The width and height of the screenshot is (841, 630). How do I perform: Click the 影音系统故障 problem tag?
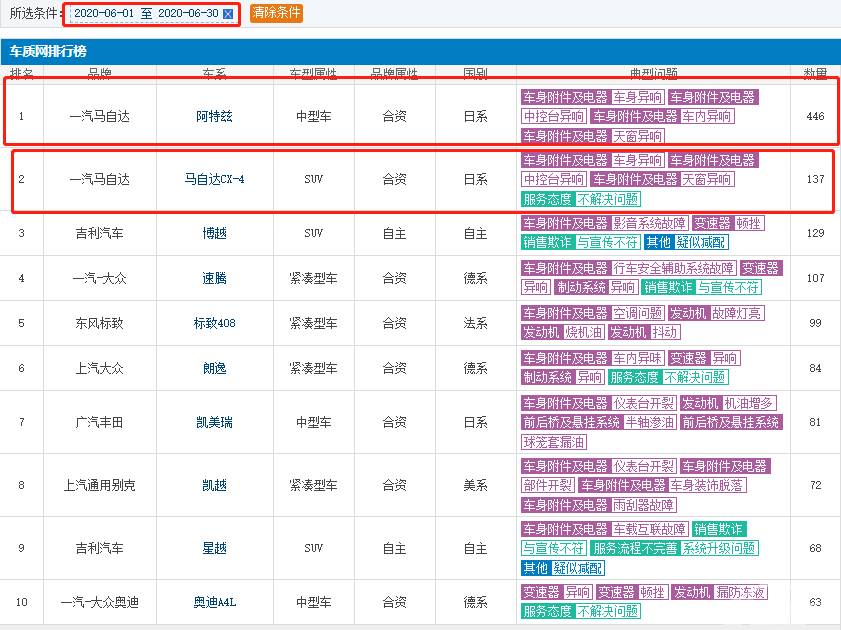coord(649,223)
